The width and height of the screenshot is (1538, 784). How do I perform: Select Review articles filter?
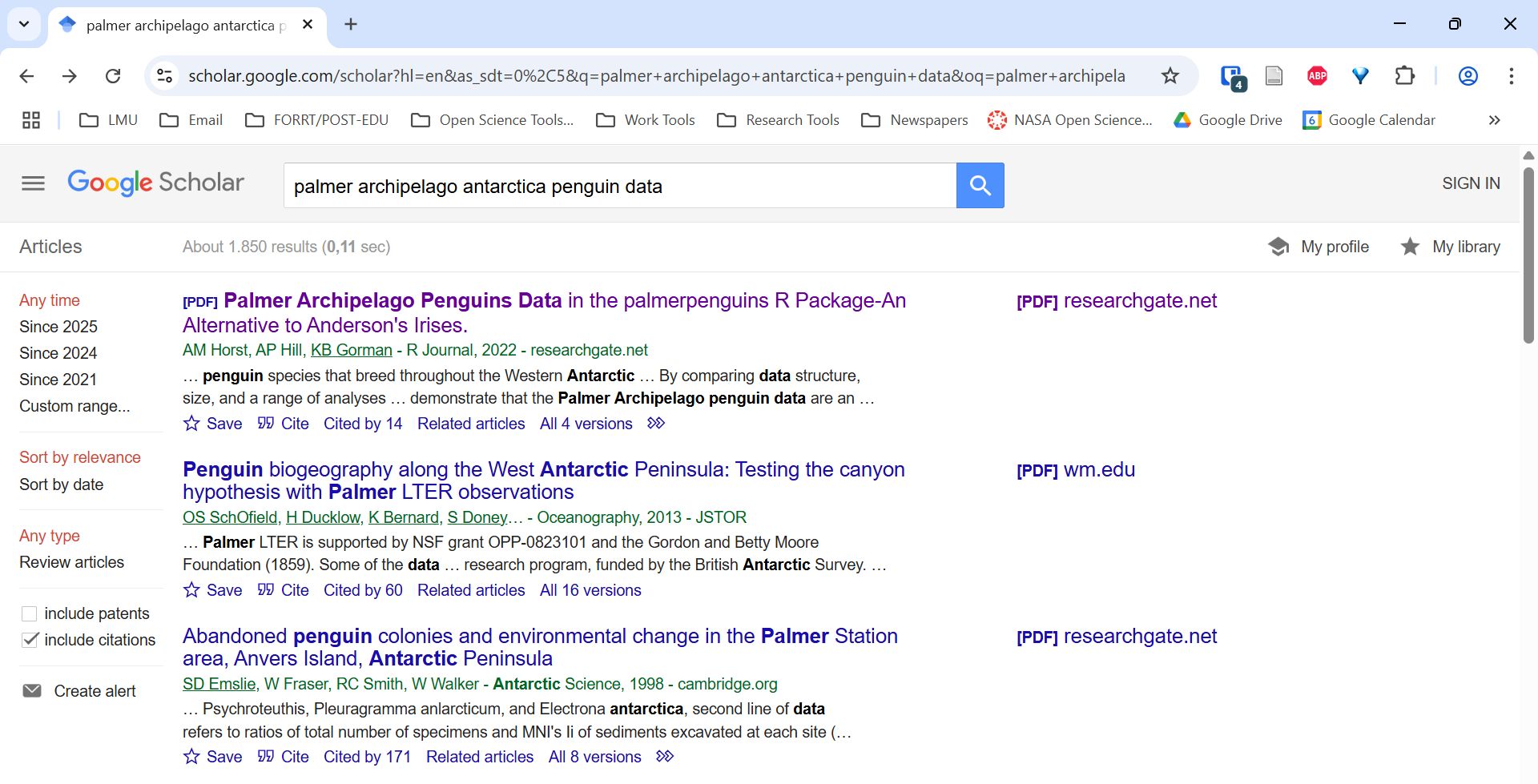(72, 562)
